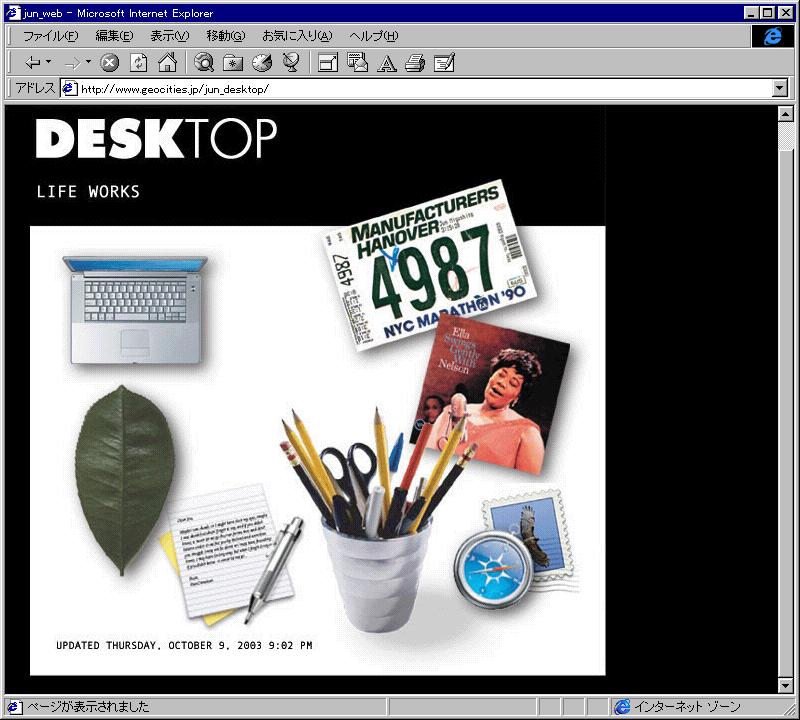This screenshot has width=800, height=720.
Task: Expand the address bar dropdown arrow
Action: (x=780, y=89)
